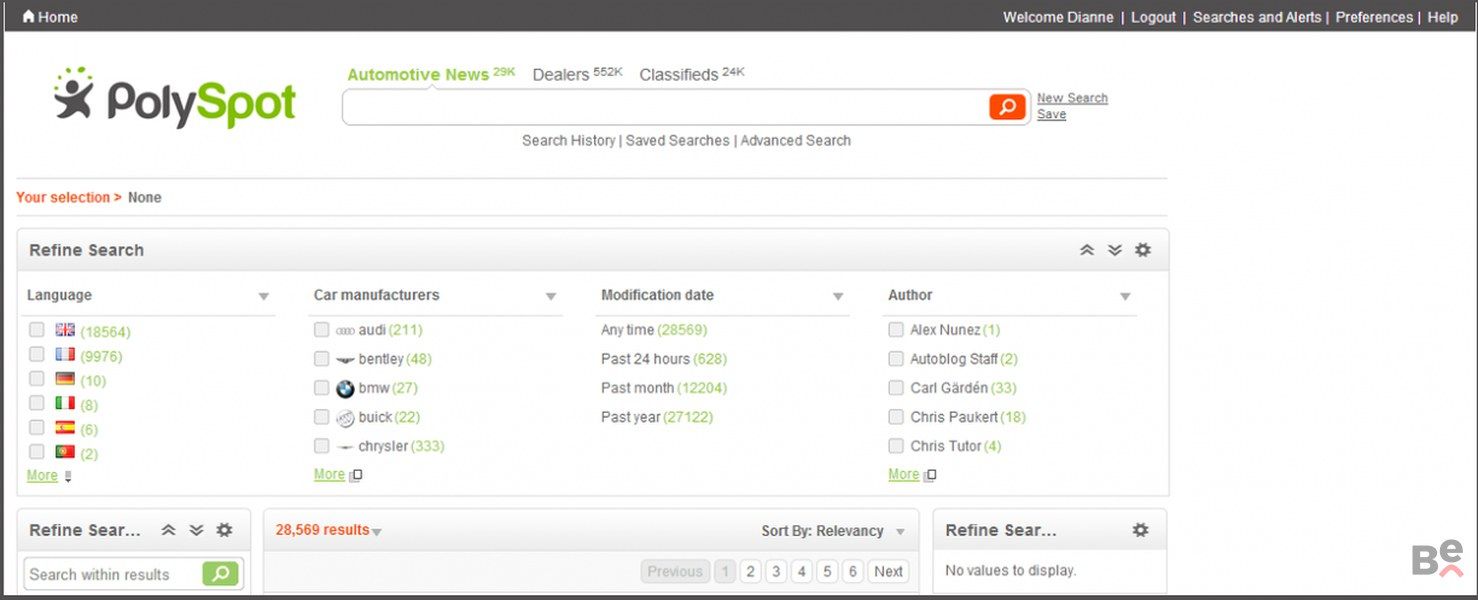Switch to the Classifieds tab
This screenshot has width=1478, height=600.
pyautogui.click(x=678, y=75)
